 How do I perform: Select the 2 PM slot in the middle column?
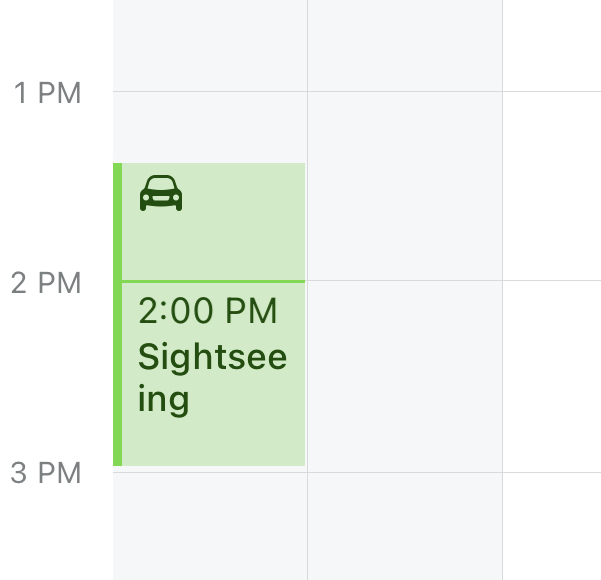point(405,376)
